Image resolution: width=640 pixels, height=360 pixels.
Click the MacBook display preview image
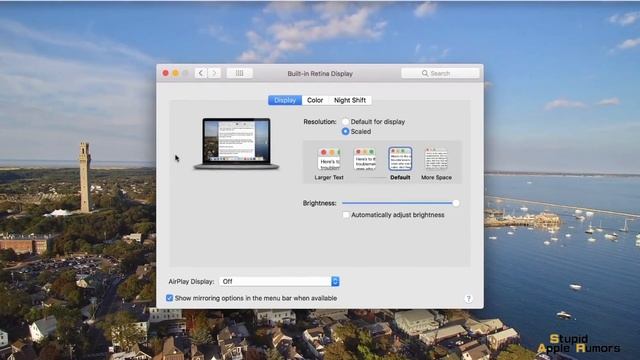(237, 143)
